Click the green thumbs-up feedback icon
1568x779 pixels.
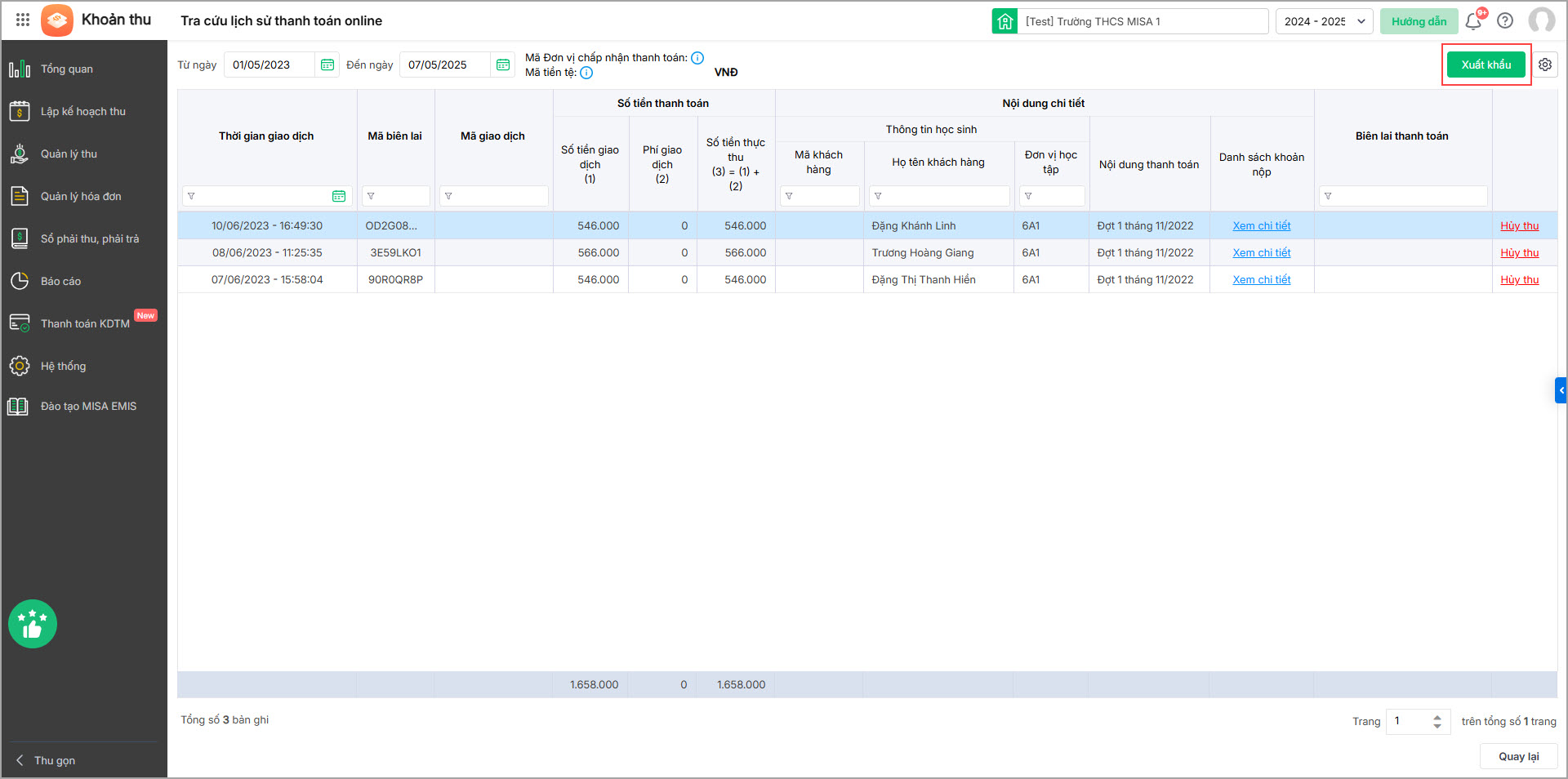coord(33,624)
